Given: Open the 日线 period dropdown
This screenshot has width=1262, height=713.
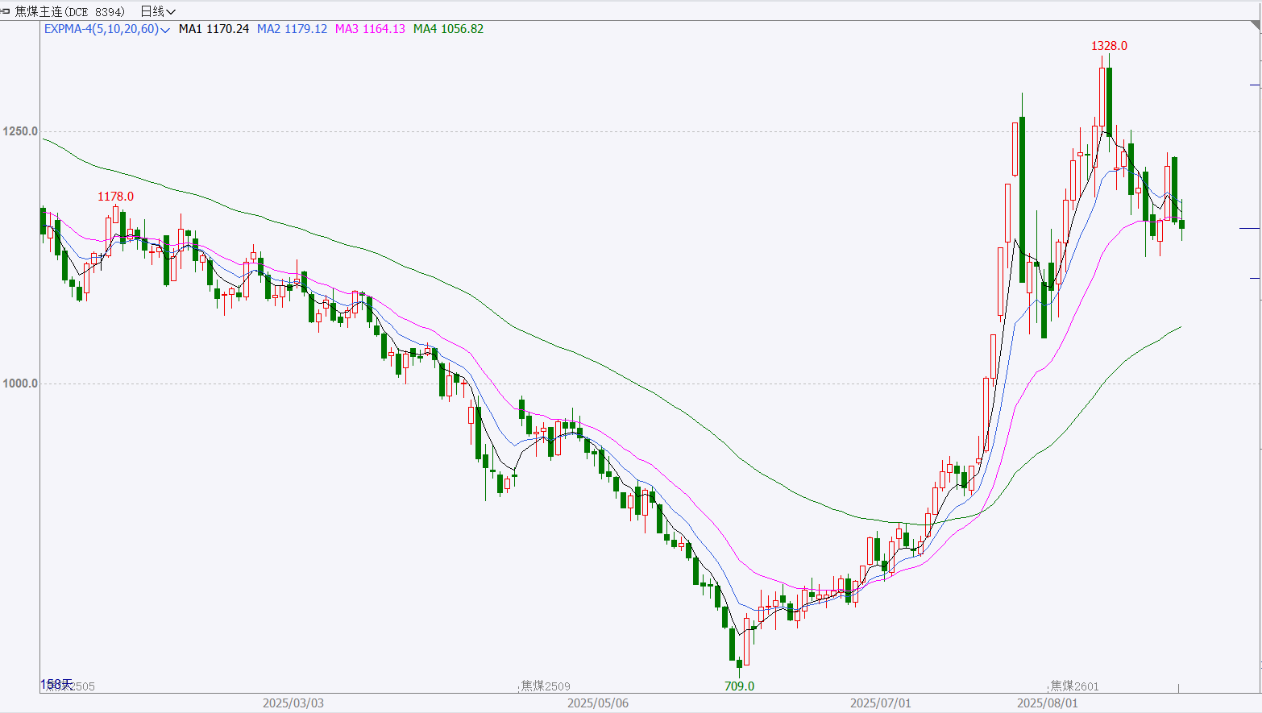Looking at the screenshot, I should 158,11.
